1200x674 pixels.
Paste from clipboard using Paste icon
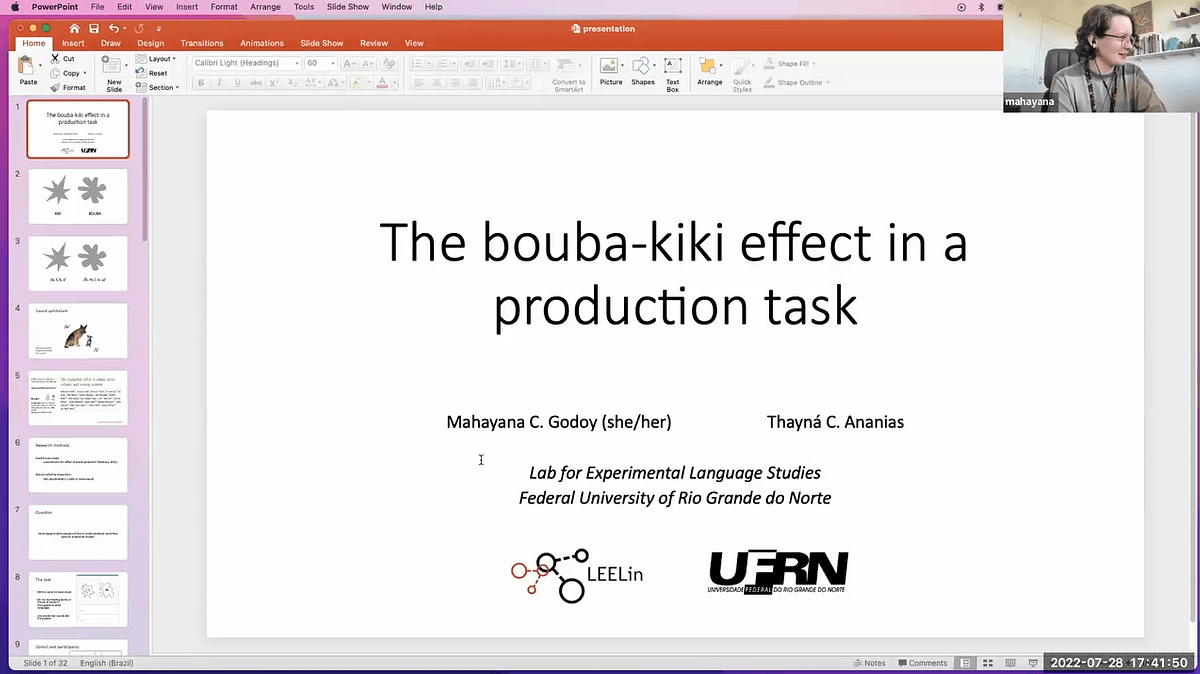pos(25,65)
